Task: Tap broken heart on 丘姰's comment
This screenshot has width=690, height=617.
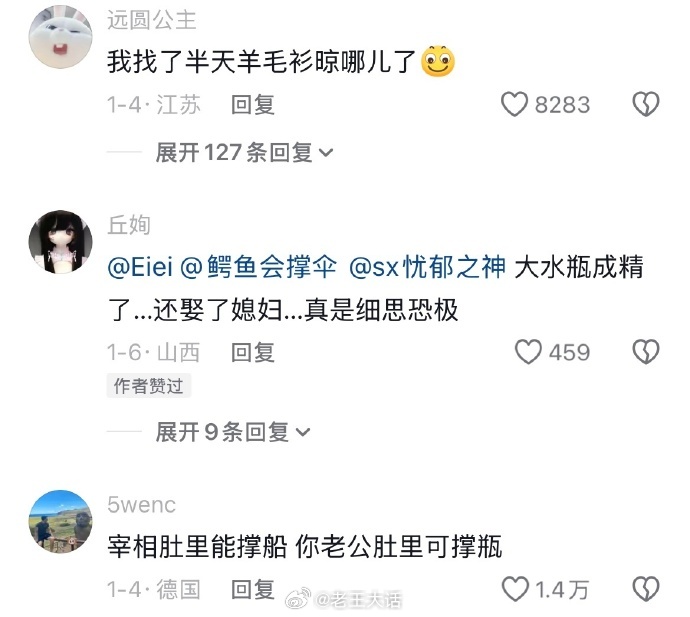Action: [646, 352]
